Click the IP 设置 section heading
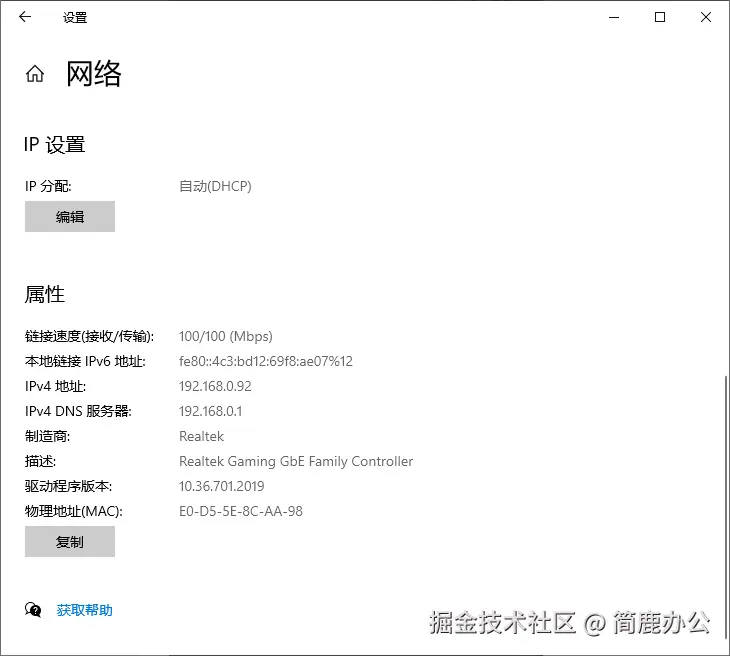Image resolution: width=730 pixels, height=656 pixels. (54, 144)
